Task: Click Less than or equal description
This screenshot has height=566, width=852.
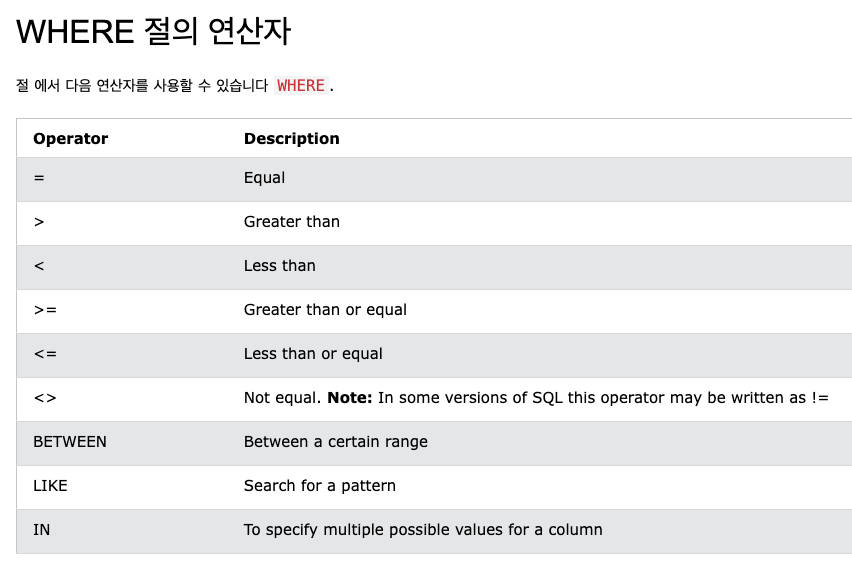Action: (x=314, y=354)
